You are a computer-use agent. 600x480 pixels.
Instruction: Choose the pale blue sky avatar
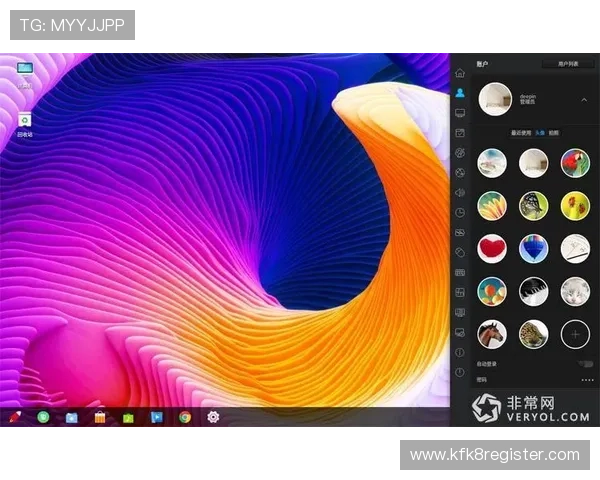(492, 163)
